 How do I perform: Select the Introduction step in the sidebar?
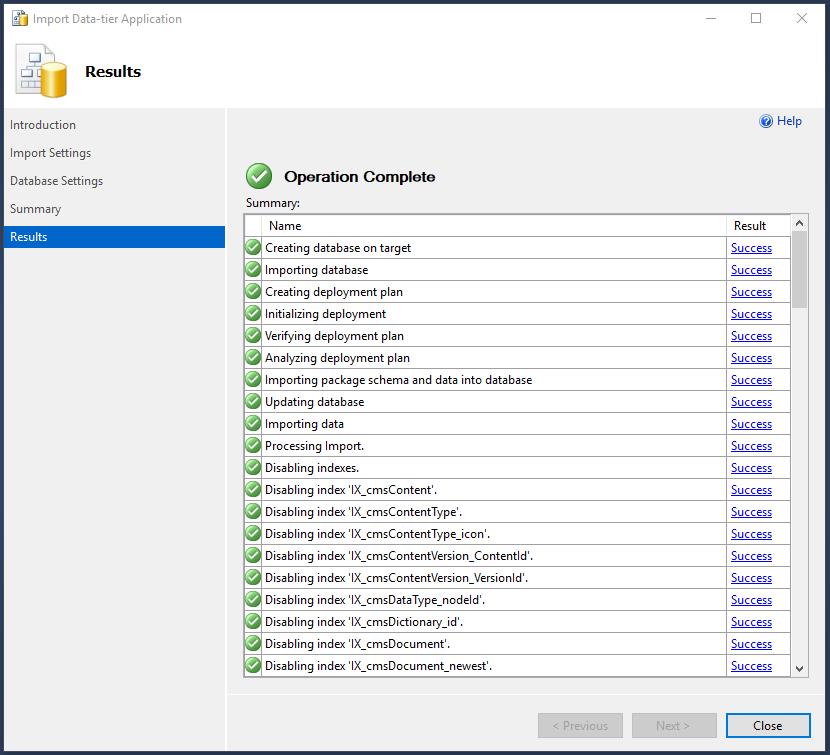[x=43, y=125]
